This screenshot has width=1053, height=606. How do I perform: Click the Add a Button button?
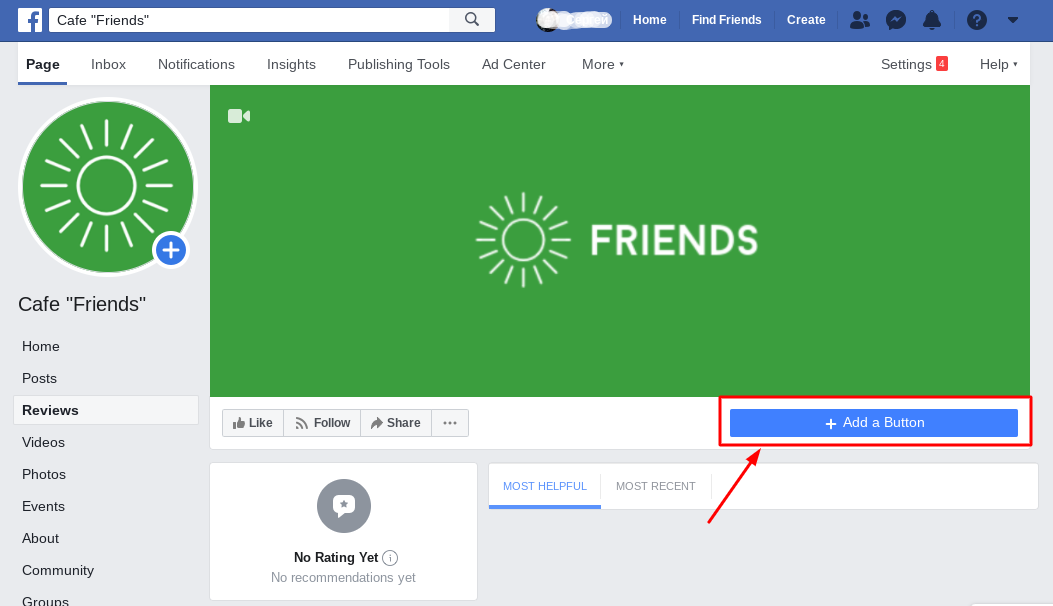pos(874,423)
